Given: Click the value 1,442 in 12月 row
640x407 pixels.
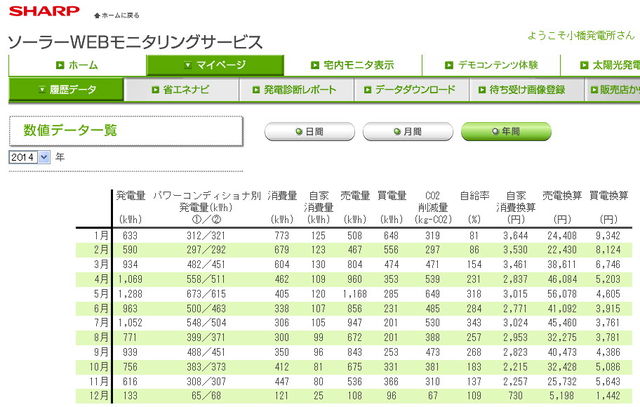Looking at the screenshot, I should tap(608, 396).
